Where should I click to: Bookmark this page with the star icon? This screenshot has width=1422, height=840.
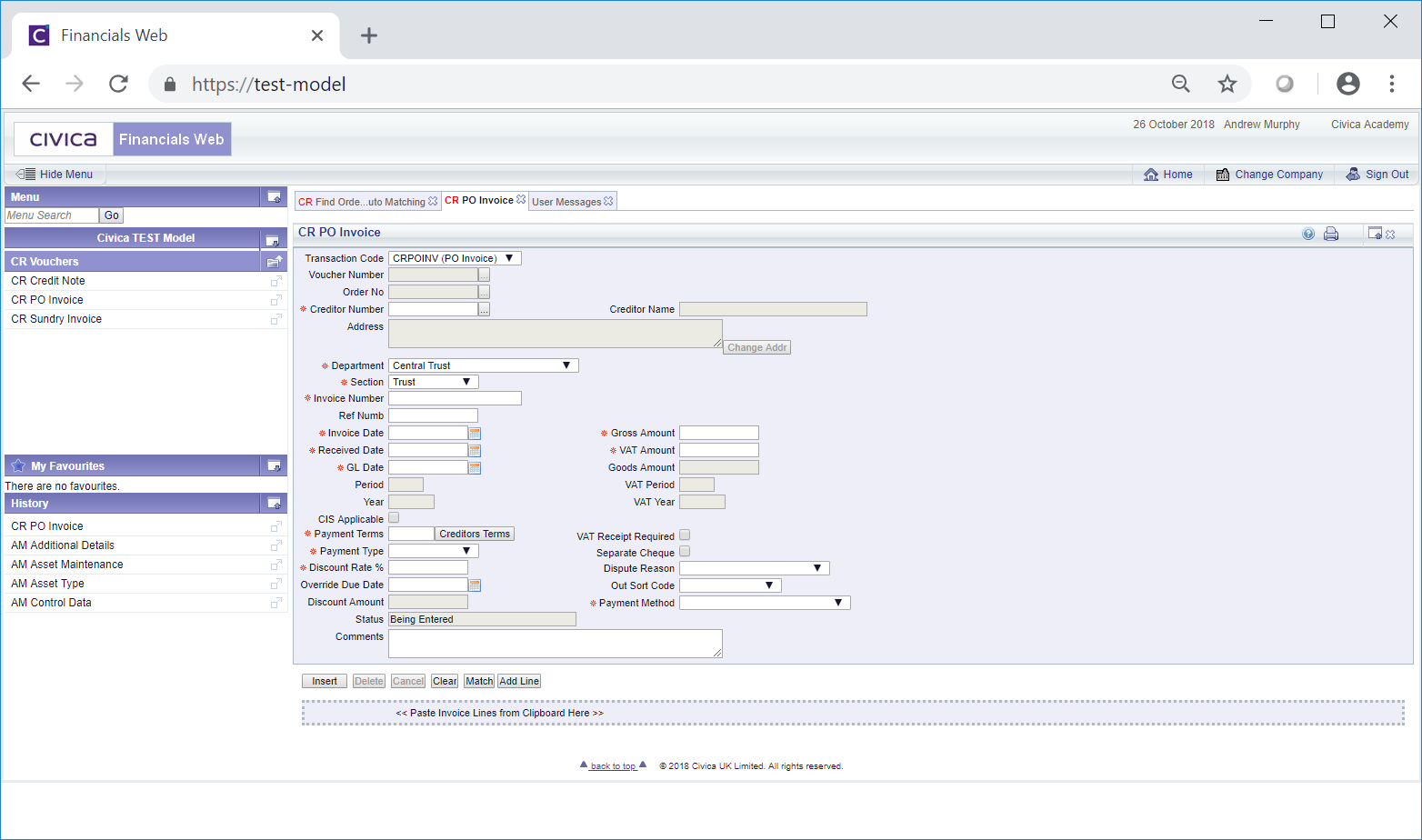coord(1227,84)
